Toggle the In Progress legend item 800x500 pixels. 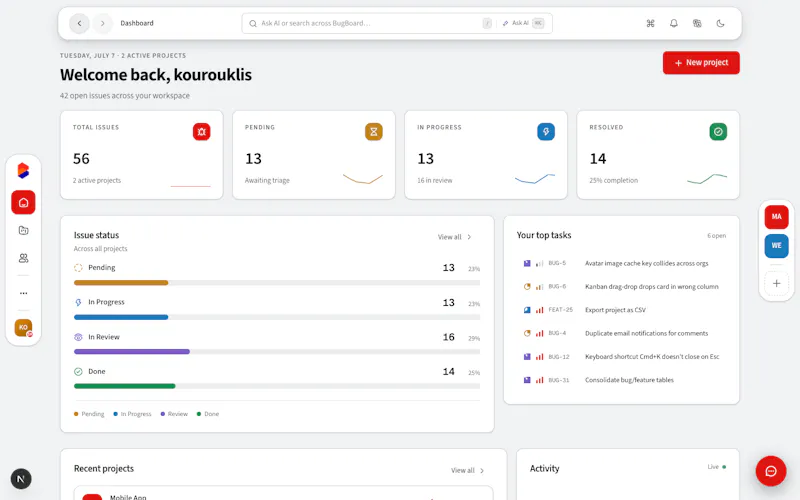click(132, 414)
